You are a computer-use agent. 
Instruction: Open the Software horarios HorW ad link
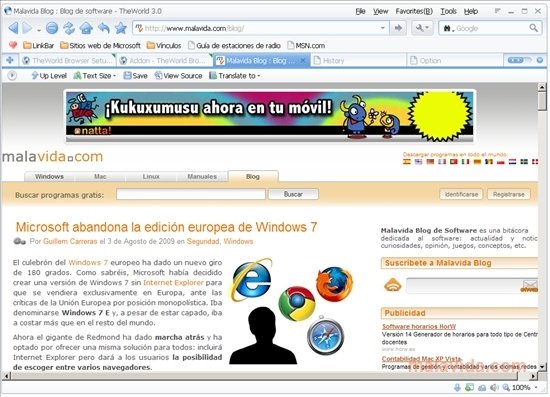point(419,327)
